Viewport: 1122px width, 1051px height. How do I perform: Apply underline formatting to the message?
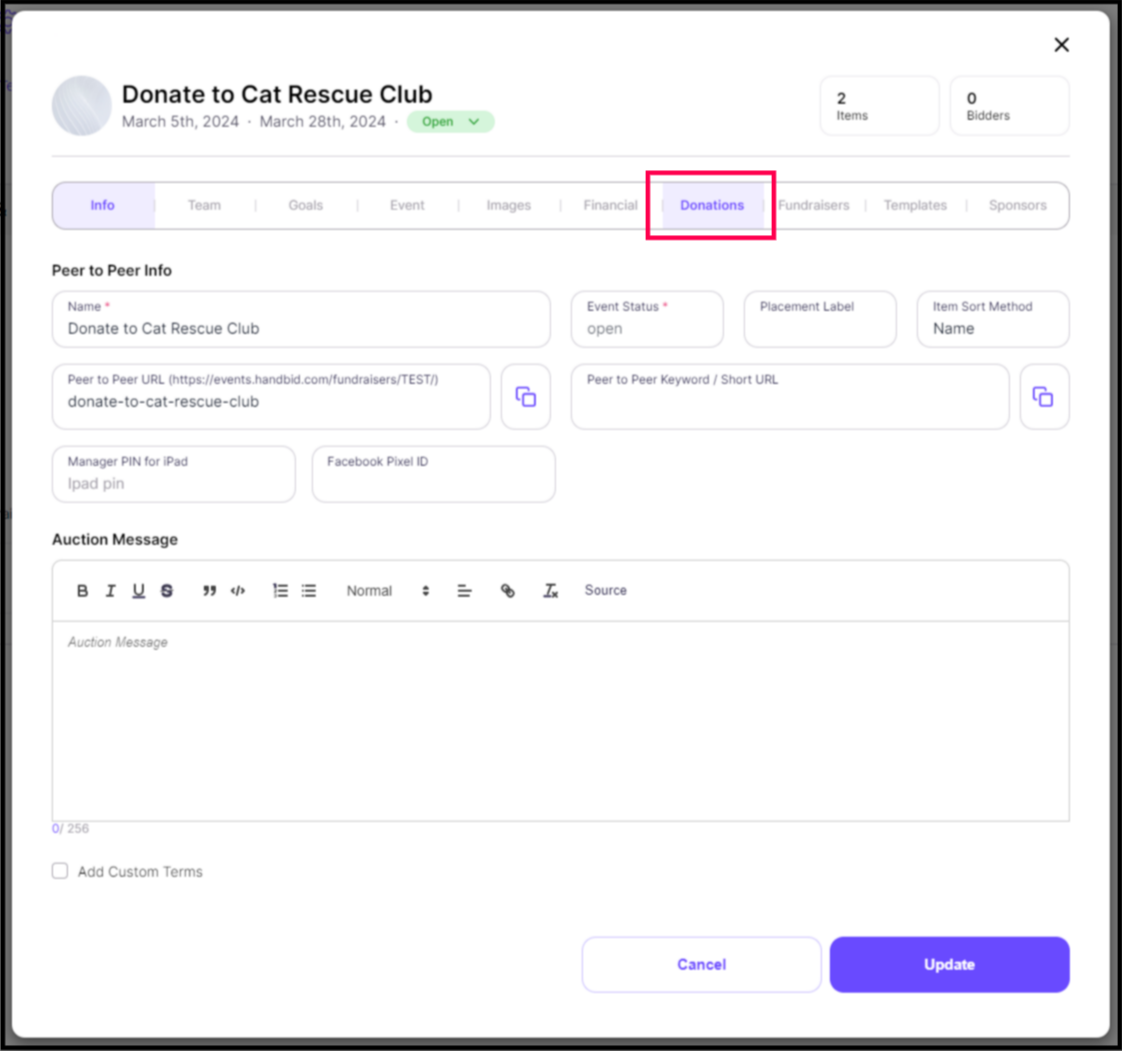tap(138, 590)
